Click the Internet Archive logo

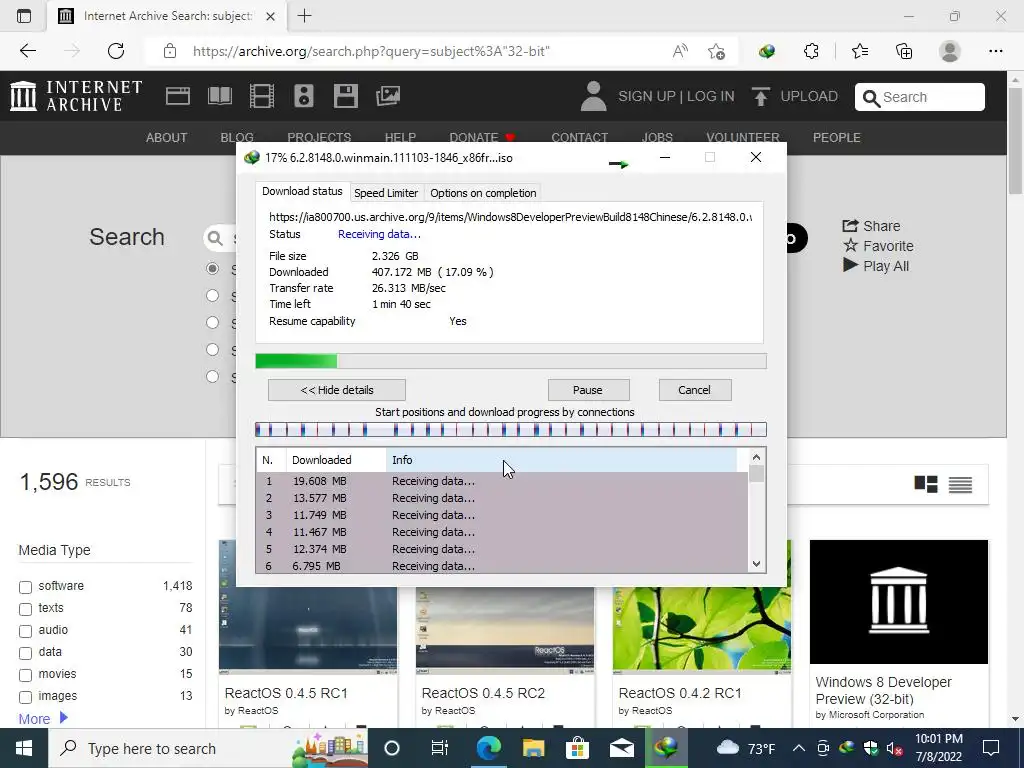click(x=76, y=96)
